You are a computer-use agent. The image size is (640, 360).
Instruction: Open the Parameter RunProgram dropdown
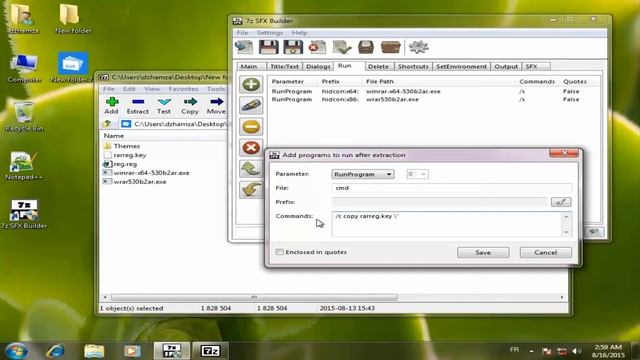[x=363, y=174]
